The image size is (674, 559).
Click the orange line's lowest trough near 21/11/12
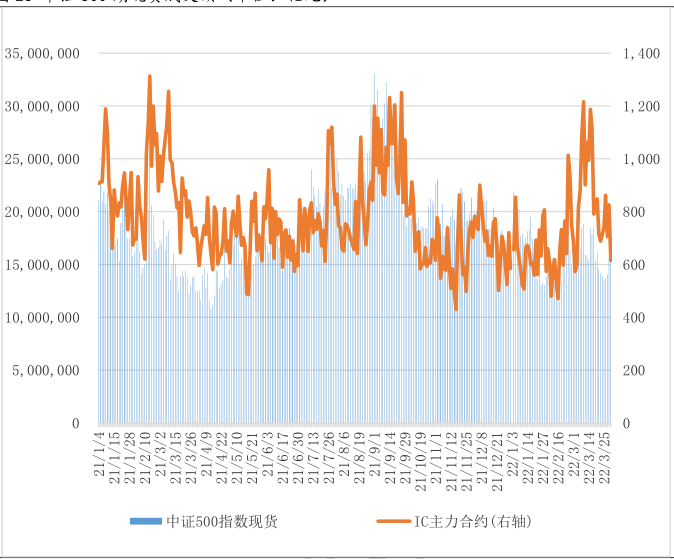point(456,308)
